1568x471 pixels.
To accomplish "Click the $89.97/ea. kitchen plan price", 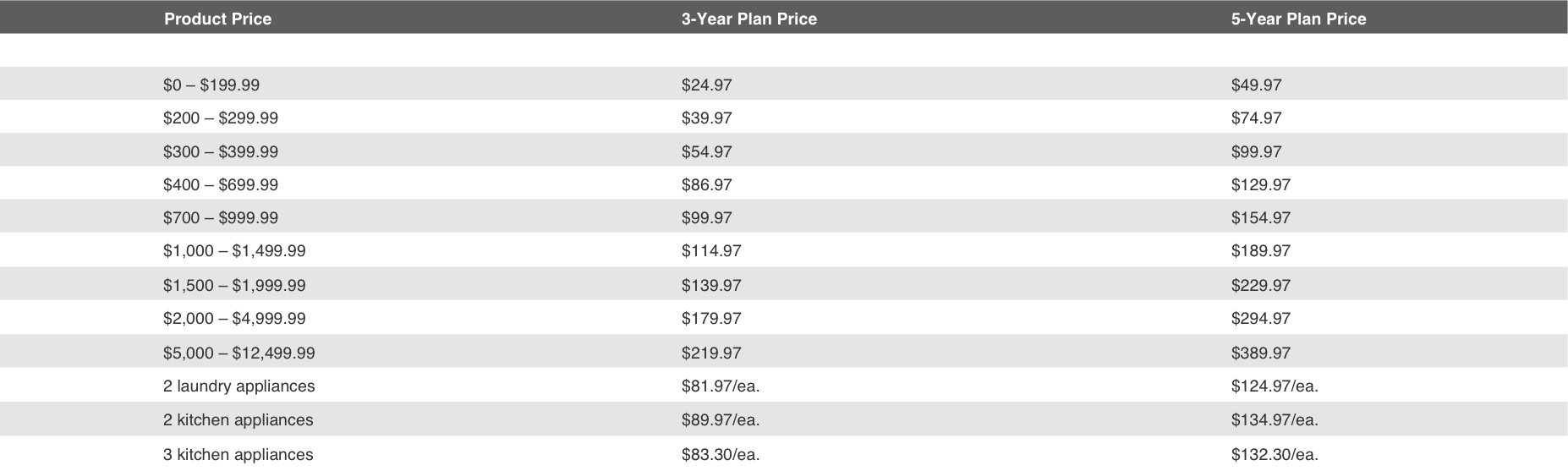I will click(721, 419).
